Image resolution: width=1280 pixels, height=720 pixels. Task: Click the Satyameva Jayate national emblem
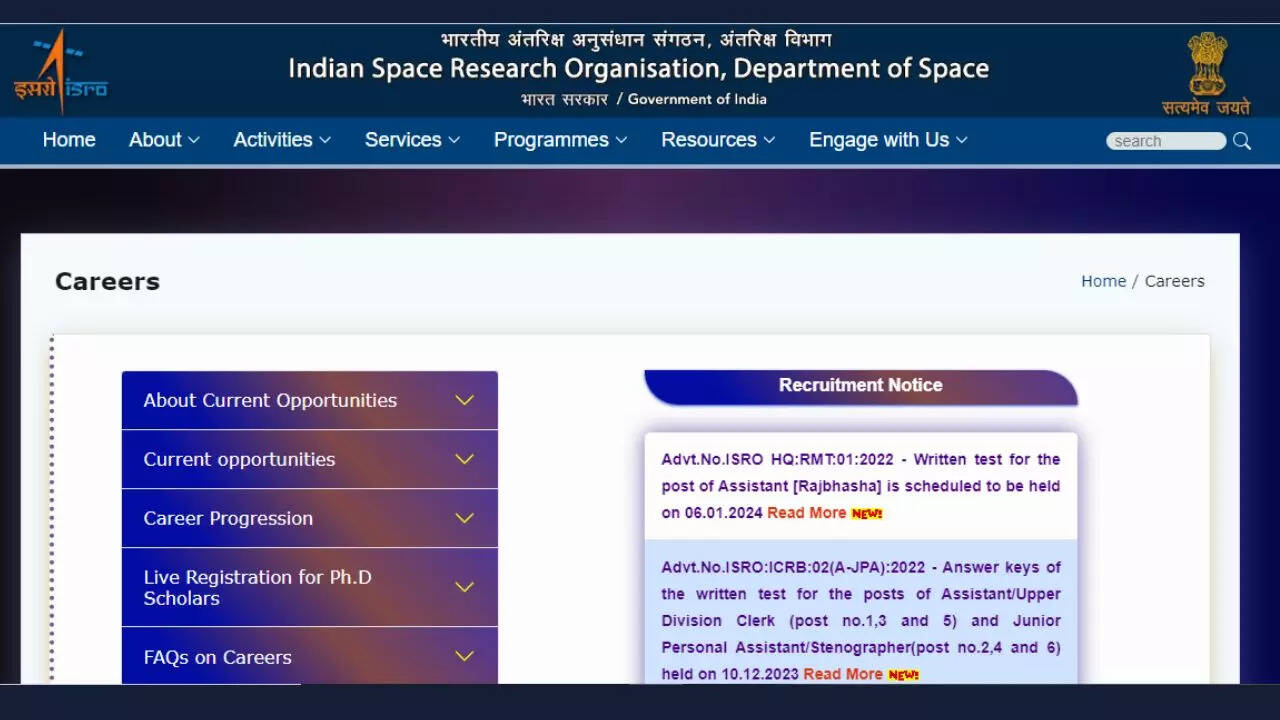pos(1206,72)
